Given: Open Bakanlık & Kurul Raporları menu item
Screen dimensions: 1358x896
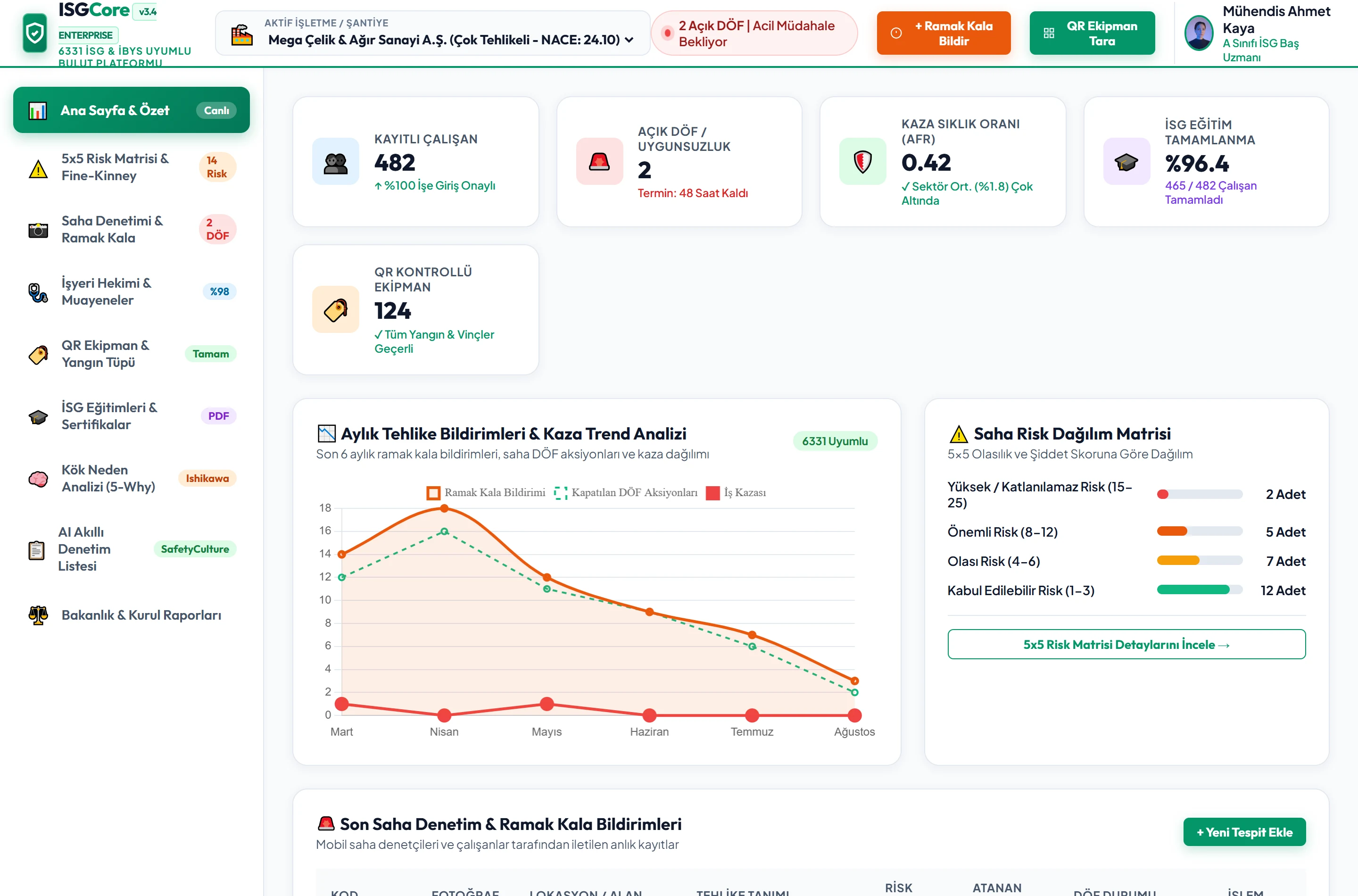Looking at the screenshot, I should click(132, 615).
